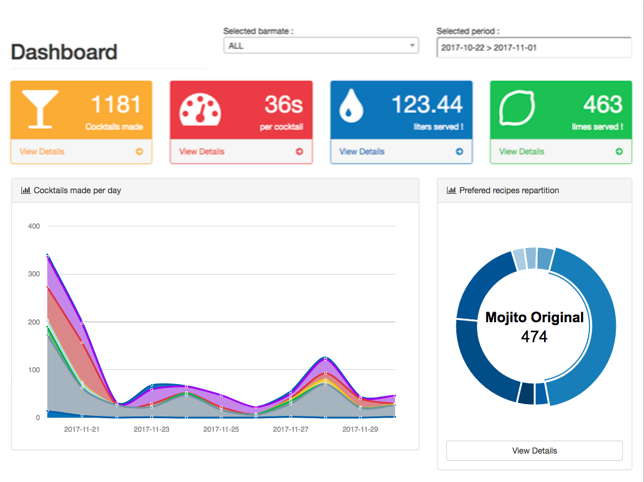The width and height of the screenshot is (644, 482).
Task: Click the dropdown arrow of barmate selector
Action: tap(411, 46)
